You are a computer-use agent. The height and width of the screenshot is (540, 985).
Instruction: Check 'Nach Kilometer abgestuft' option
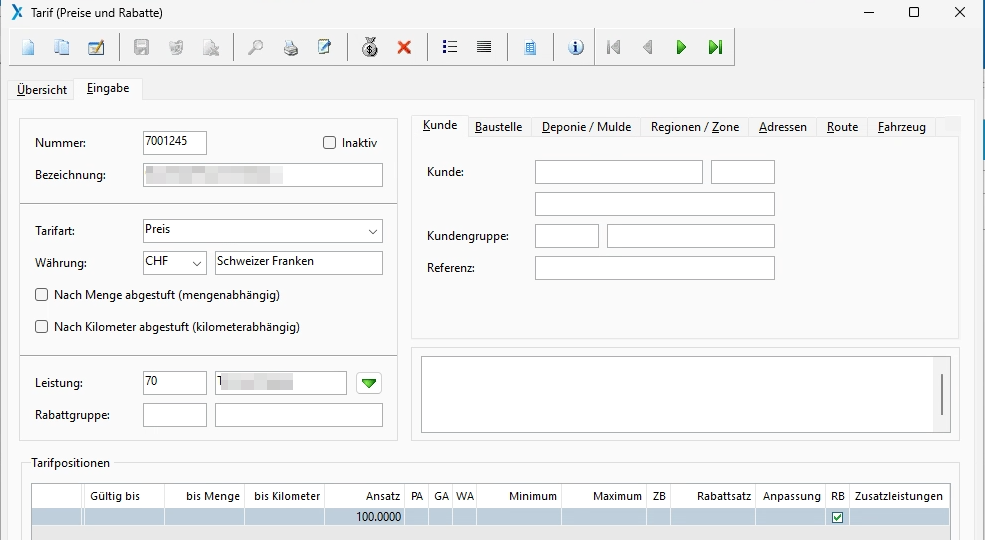coord(42,327)
